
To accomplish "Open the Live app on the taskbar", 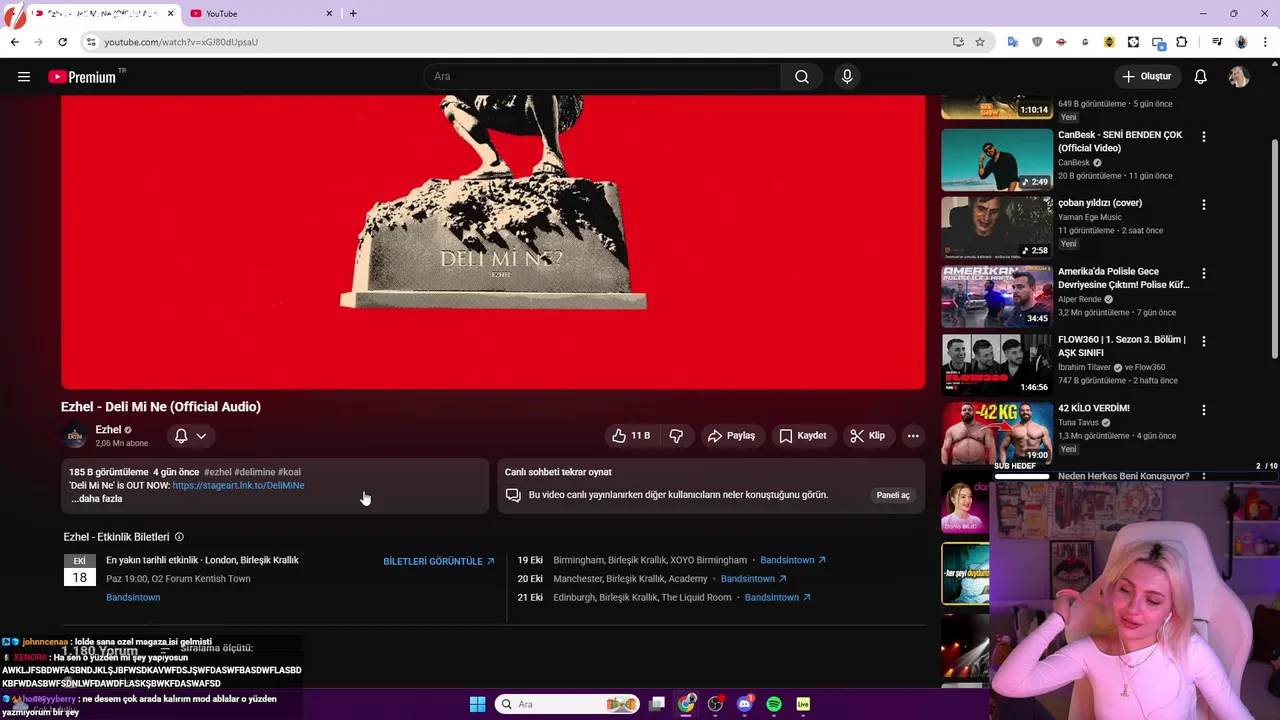I will (x=803, y=704).
